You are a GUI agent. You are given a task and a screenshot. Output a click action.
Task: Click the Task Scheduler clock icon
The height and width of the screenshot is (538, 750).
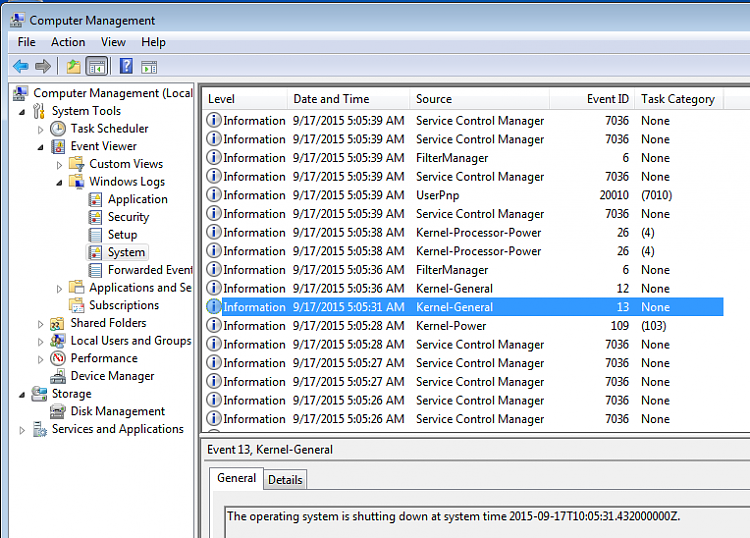(x=58, y=129)
